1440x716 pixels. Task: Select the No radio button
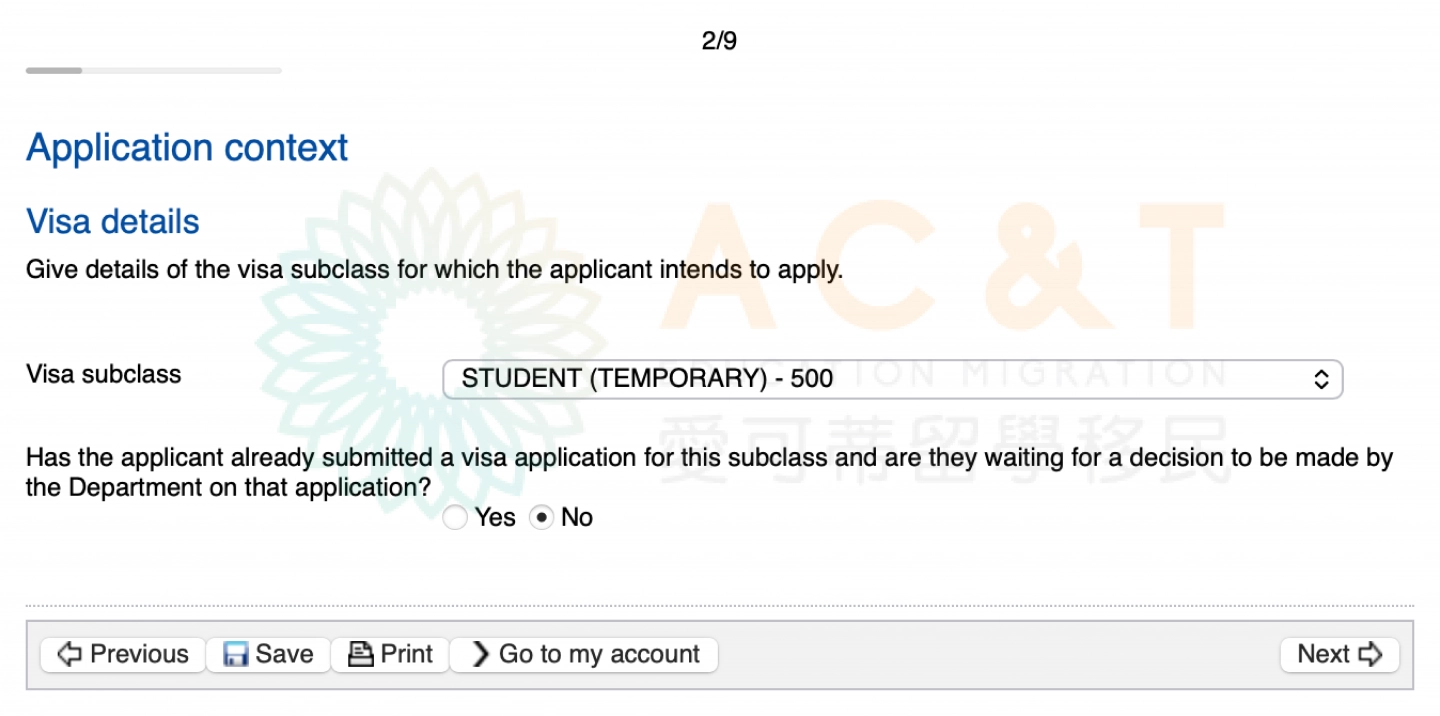[x=541, y=517]
